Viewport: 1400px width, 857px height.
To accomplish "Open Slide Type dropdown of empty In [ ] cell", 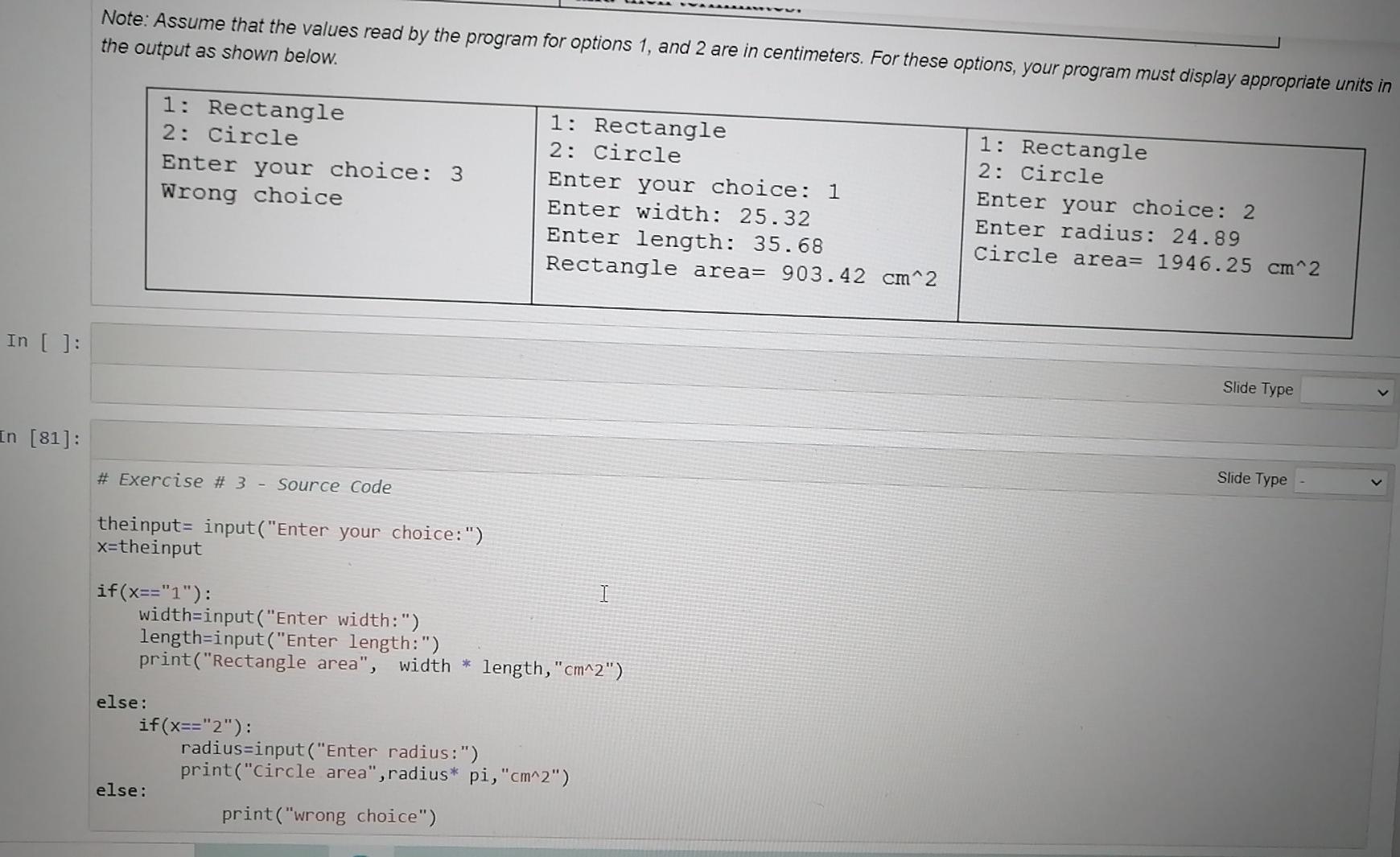I will click(1346, 392).
